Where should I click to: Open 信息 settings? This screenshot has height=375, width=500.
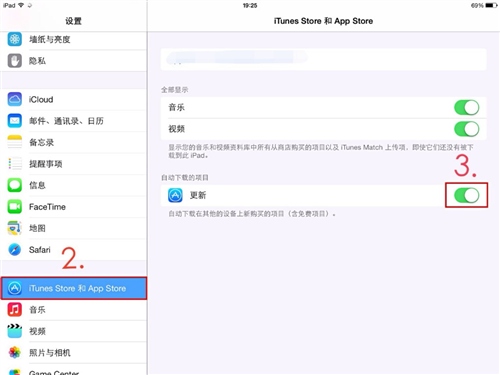(73, 185)
